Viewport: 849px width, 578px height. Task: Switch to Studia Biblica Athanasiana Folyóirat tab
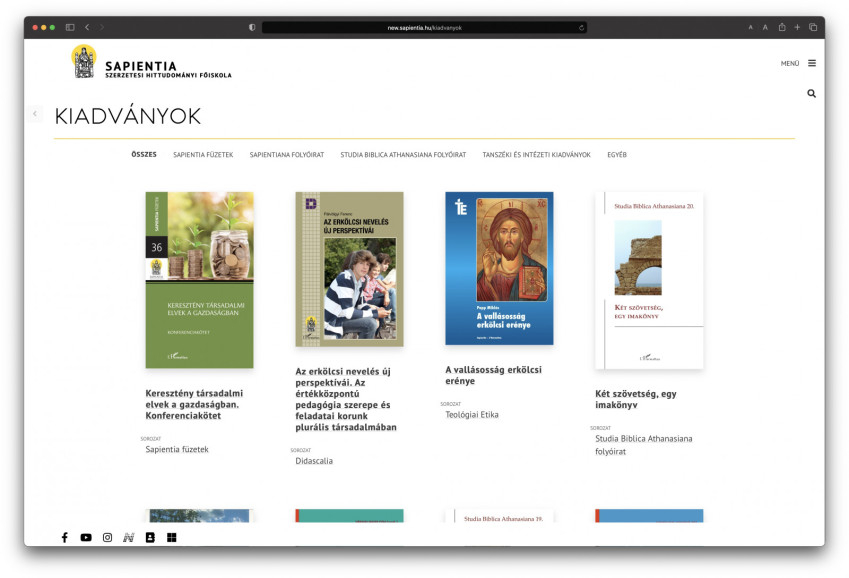[403, 155]
